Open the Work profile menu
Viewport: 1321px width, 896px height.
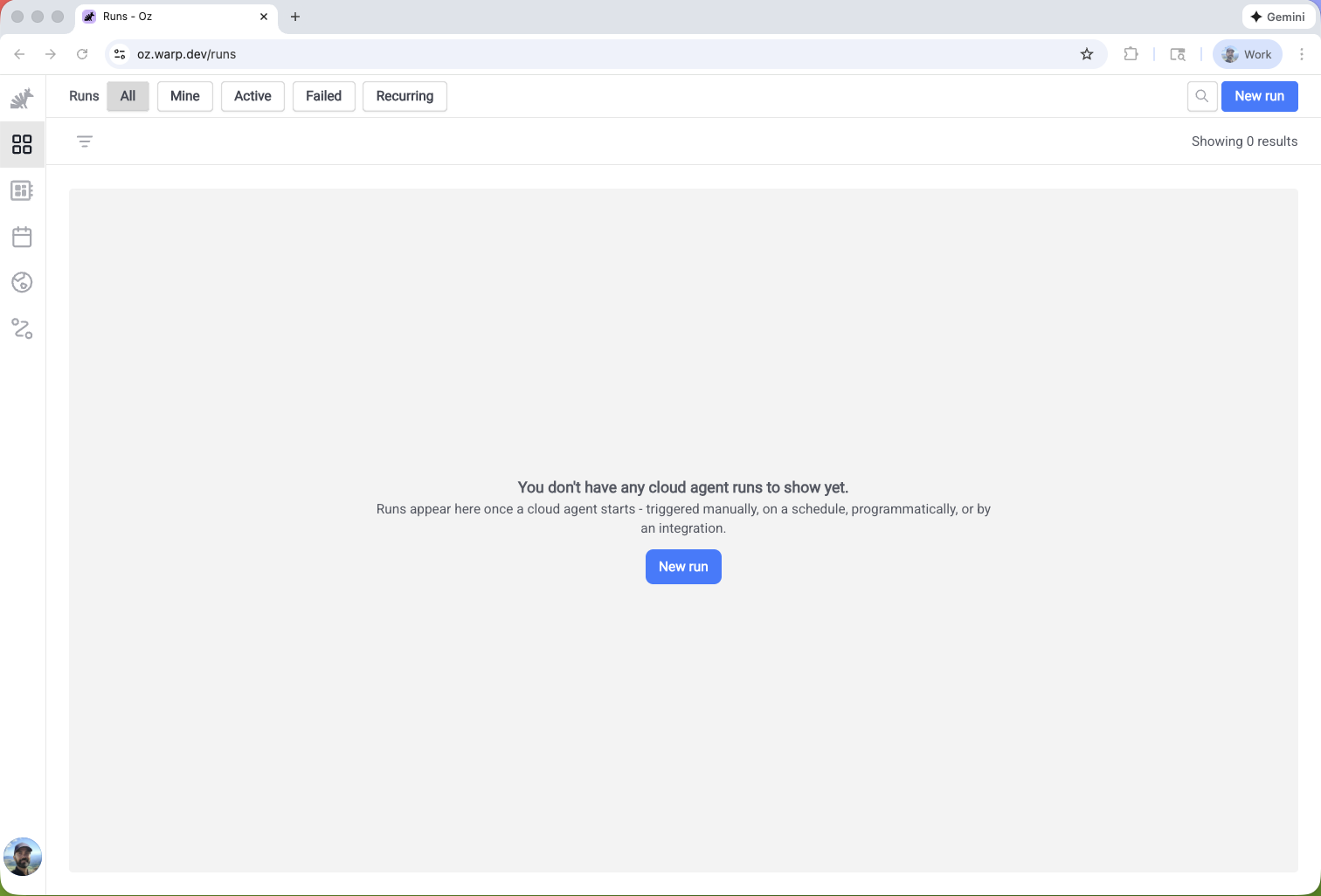tap(1247, 54)
